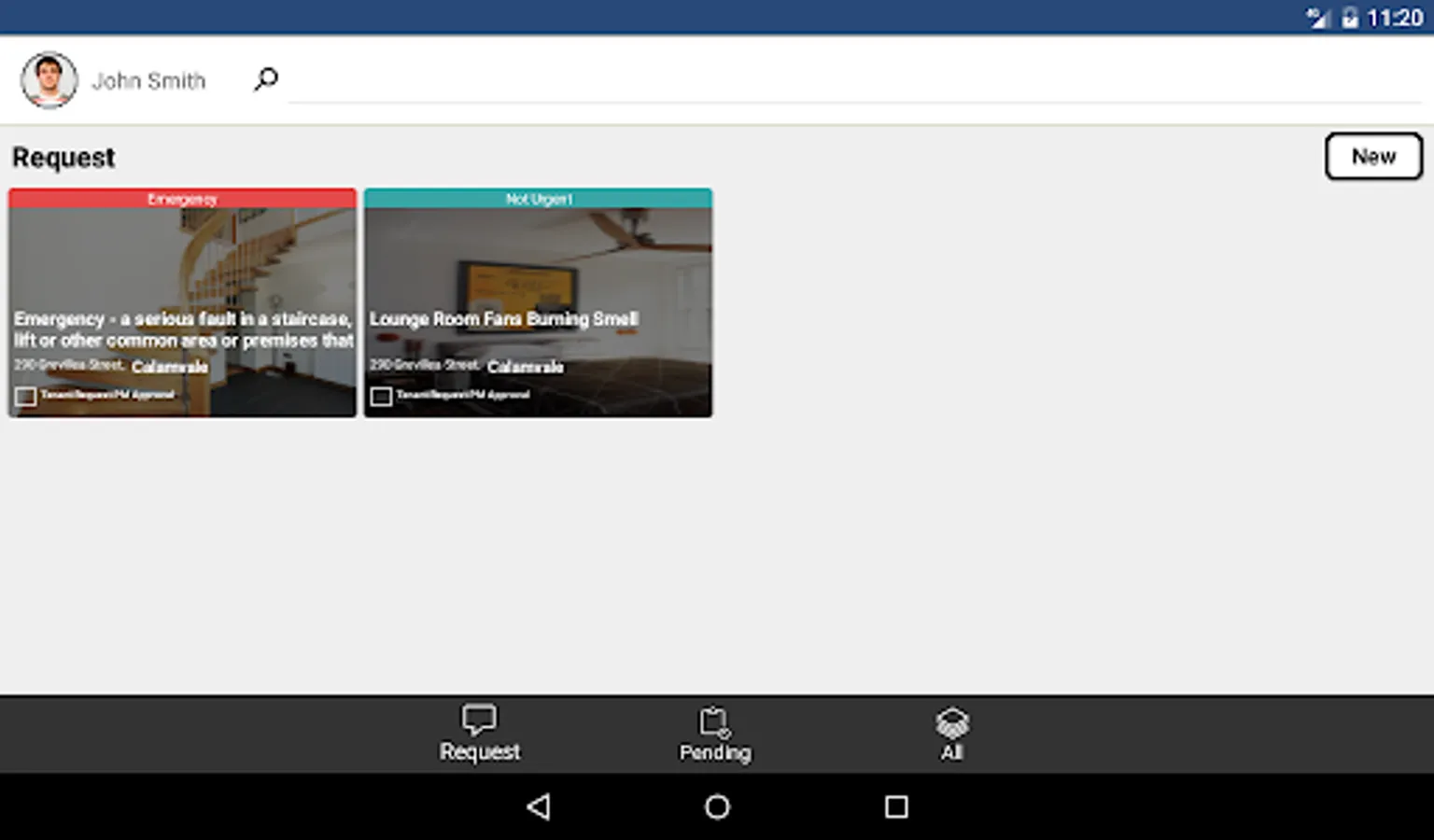The height and width of the screenshot is (840, 1434).
Task: Tick checkbox on Emergency staircase card
Action: tap(26, 397)
